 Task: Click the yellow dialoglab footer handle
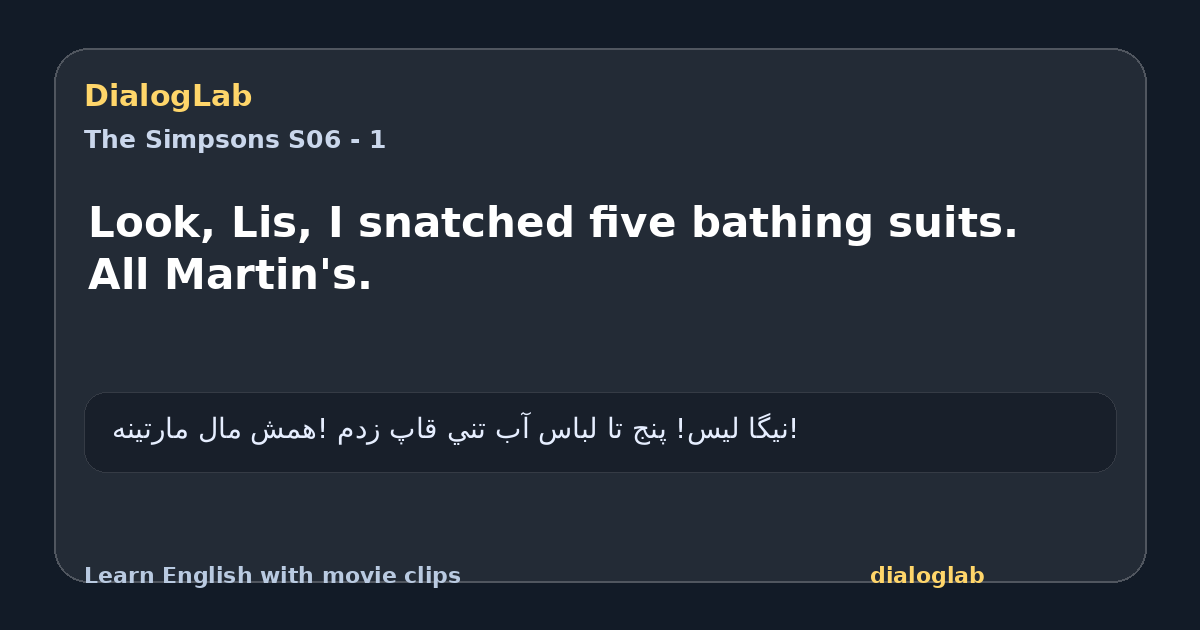(927, 576)
